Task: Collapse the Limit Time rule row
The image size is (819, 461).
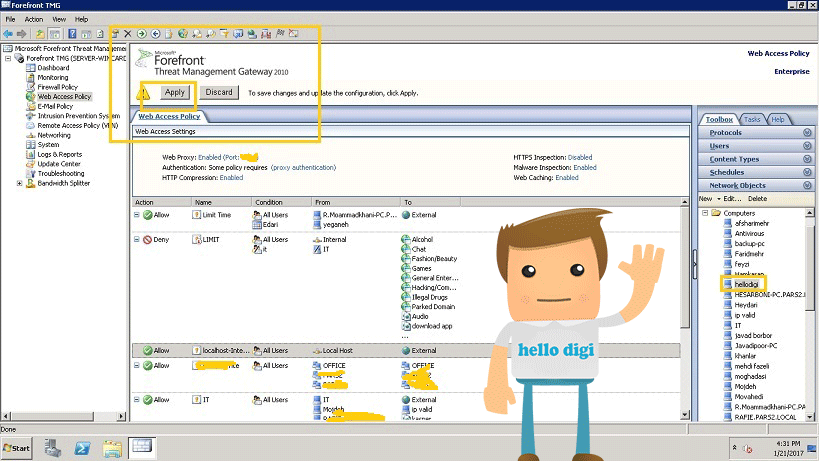Action: (x=136, y=215)
